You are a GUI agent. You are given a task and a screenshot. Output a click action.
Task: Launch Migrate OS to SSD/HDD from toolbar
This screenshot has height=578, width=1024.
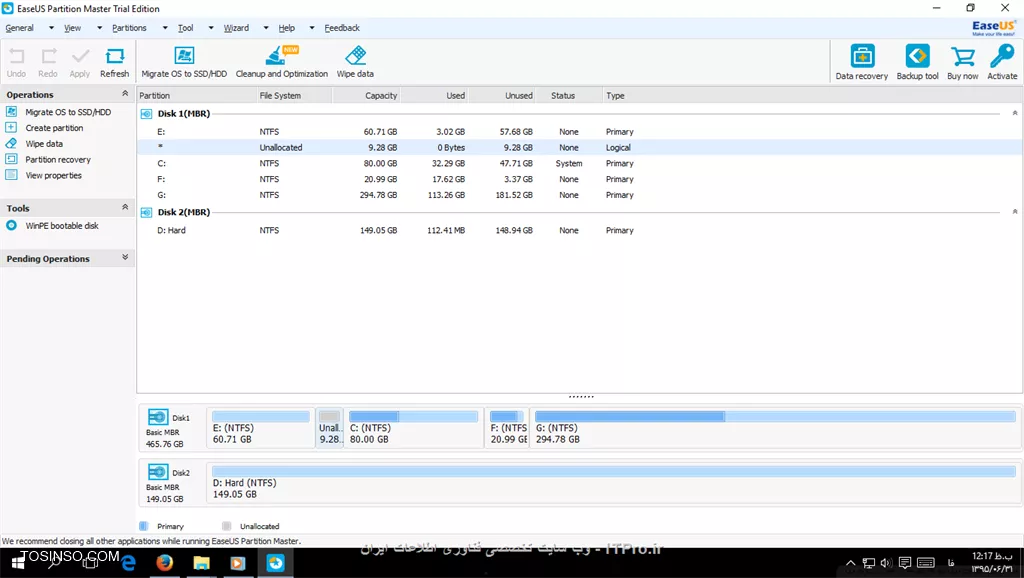(x=184, y=62)
